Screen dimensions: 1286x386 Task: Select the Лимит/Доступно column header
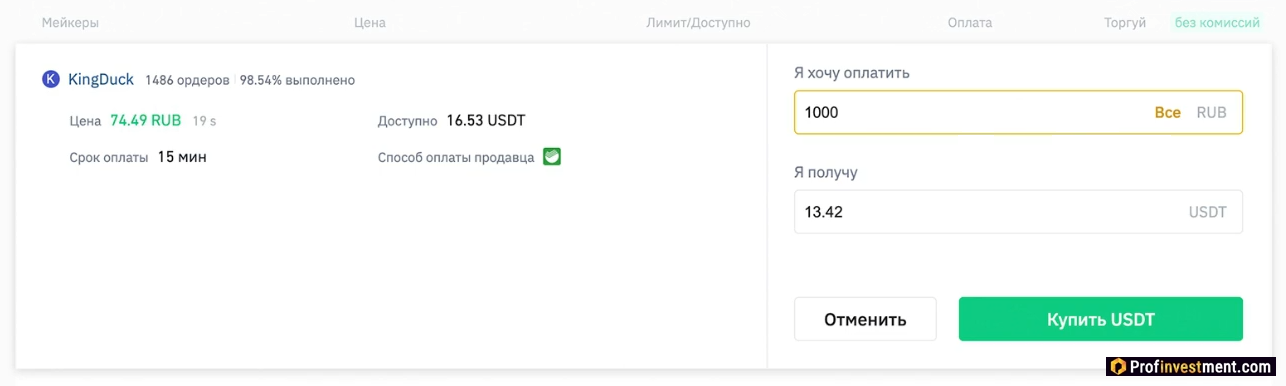click(698, 22)
